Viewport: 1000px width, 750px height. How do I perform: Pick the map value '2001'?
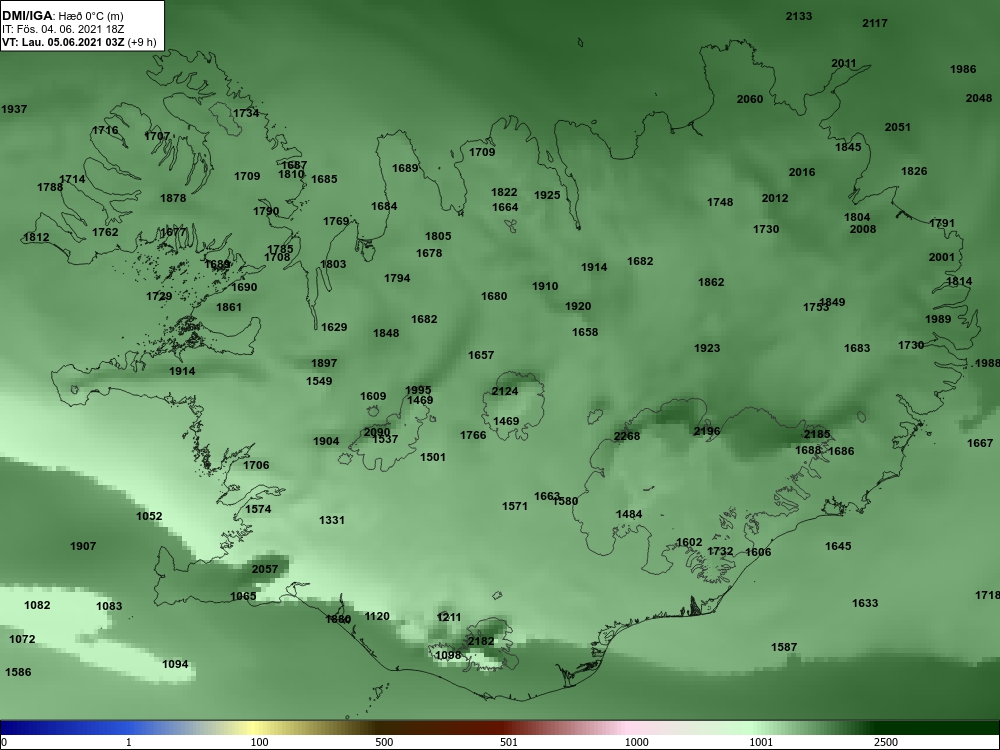click(941, 257)
